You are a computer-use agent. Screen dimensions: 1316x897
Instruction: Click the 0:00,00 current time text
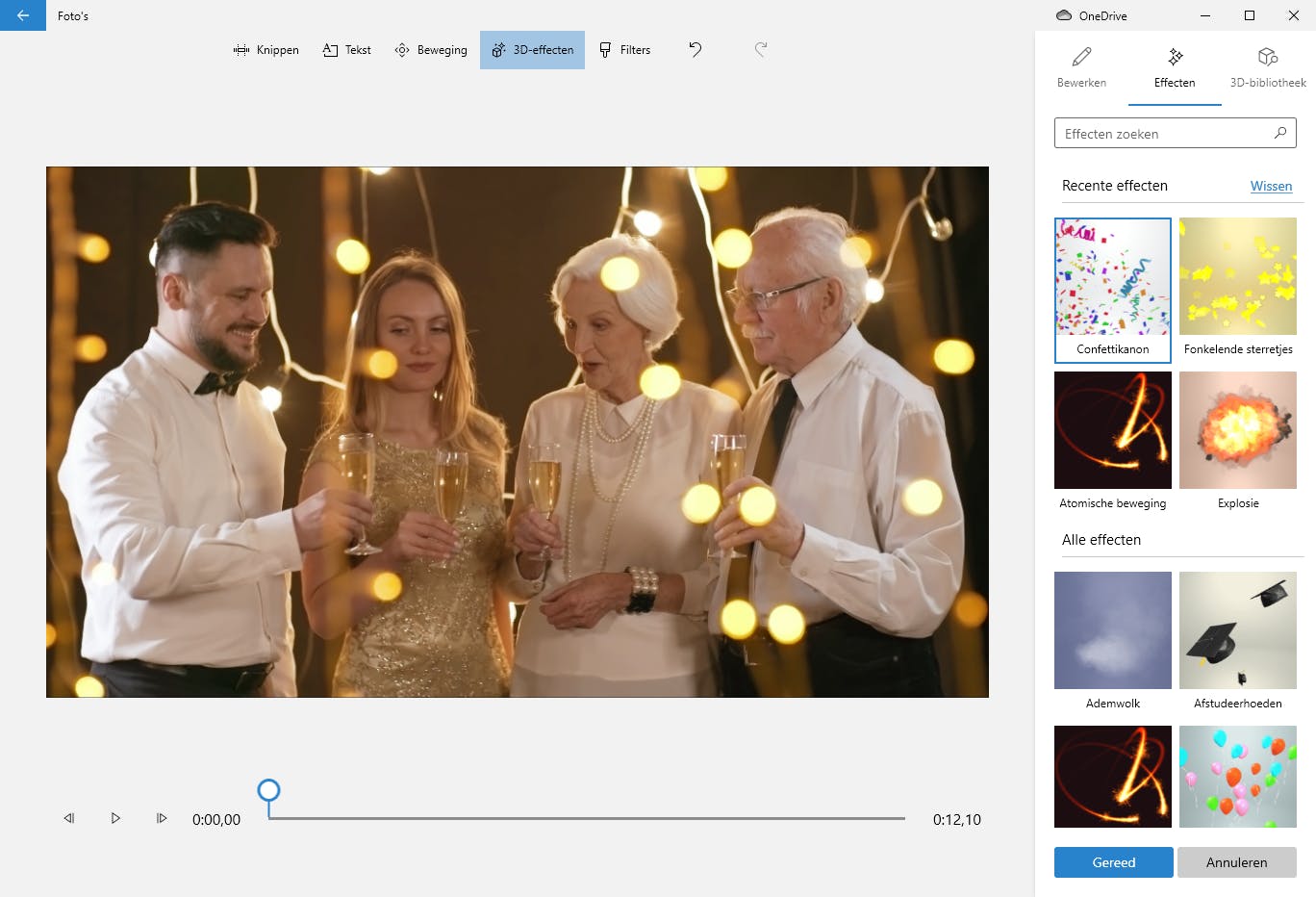(x=216, y=820)
